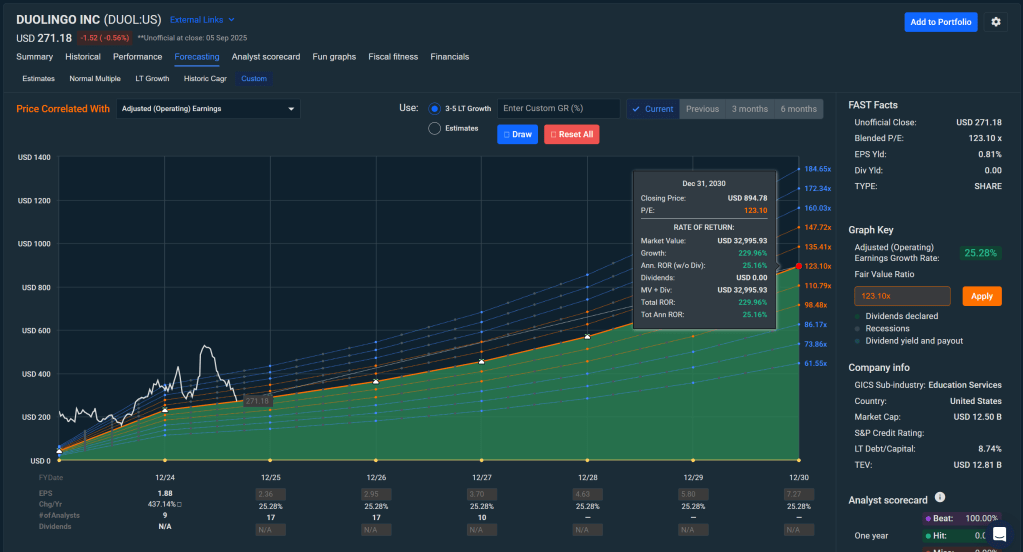Toggle the Recessions legend dot
This screenshot has height=552, width=1023.
857,329
